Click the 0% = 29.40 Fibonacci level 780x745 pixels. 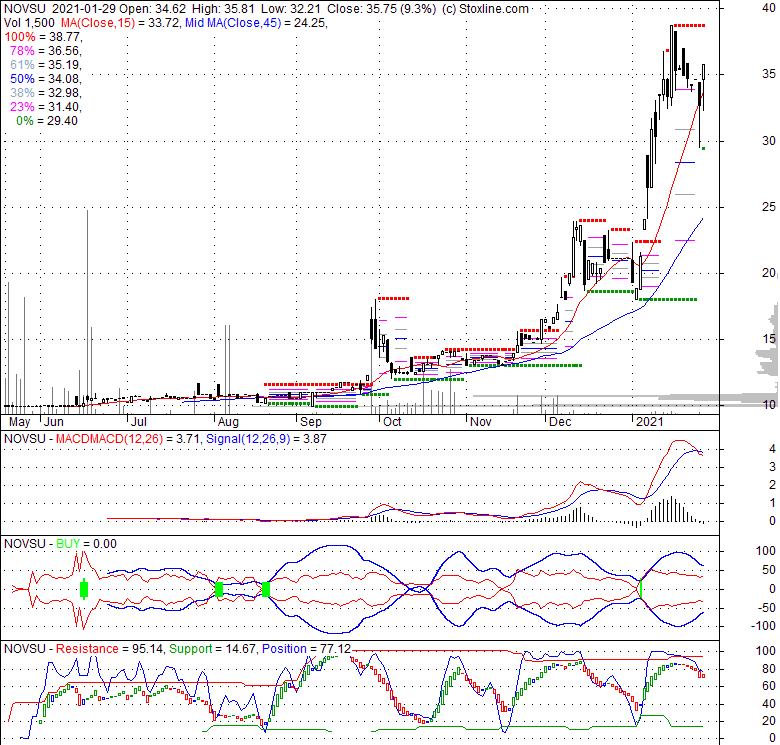[x=47, y=121]
